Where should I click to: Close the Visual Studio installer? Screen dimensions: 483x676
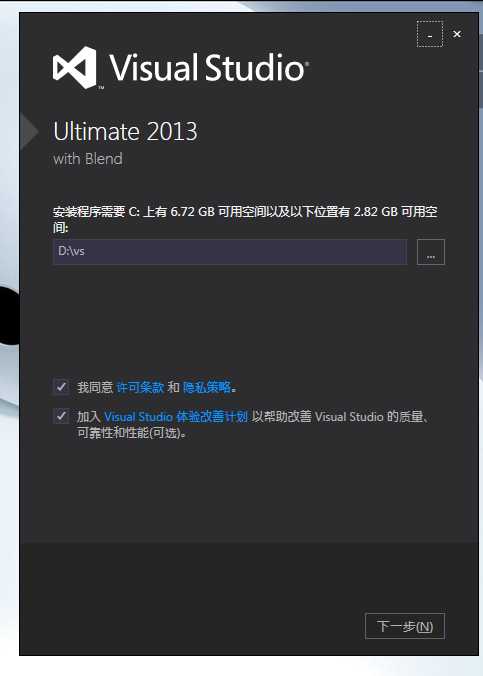coord(457,34)
